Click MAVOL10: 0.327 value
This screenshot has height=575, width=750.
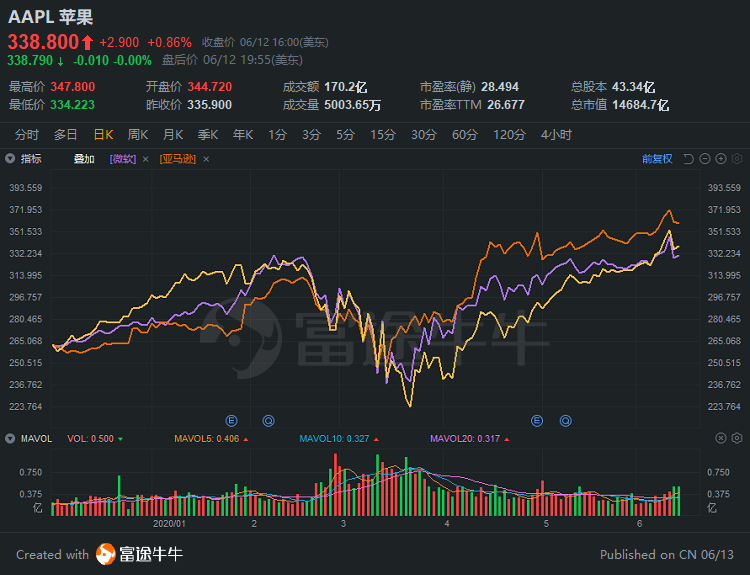pyautogui.click(x=334, y=439)
